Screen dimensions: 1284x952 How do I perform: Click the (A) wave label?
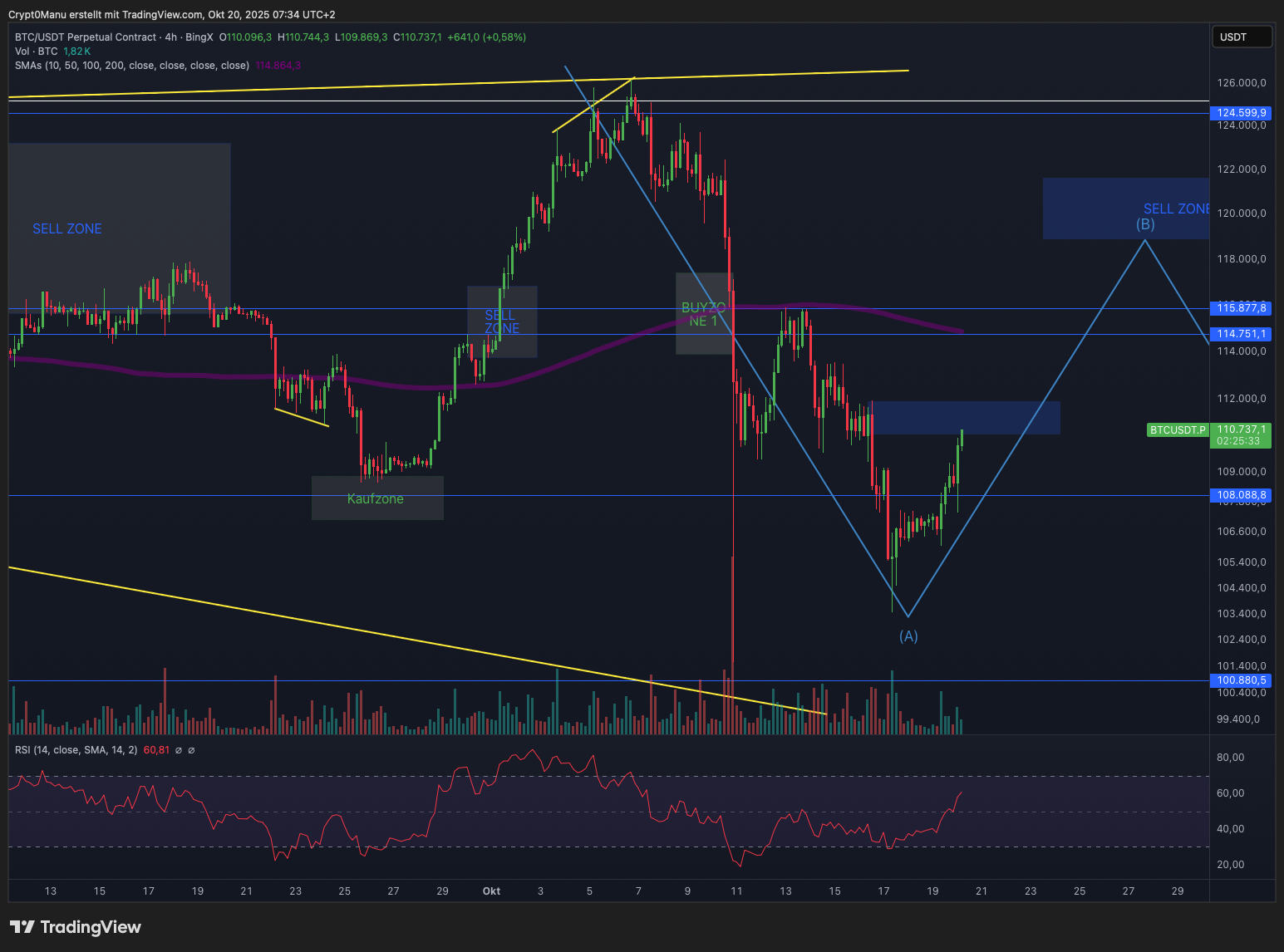coord(908,636)
